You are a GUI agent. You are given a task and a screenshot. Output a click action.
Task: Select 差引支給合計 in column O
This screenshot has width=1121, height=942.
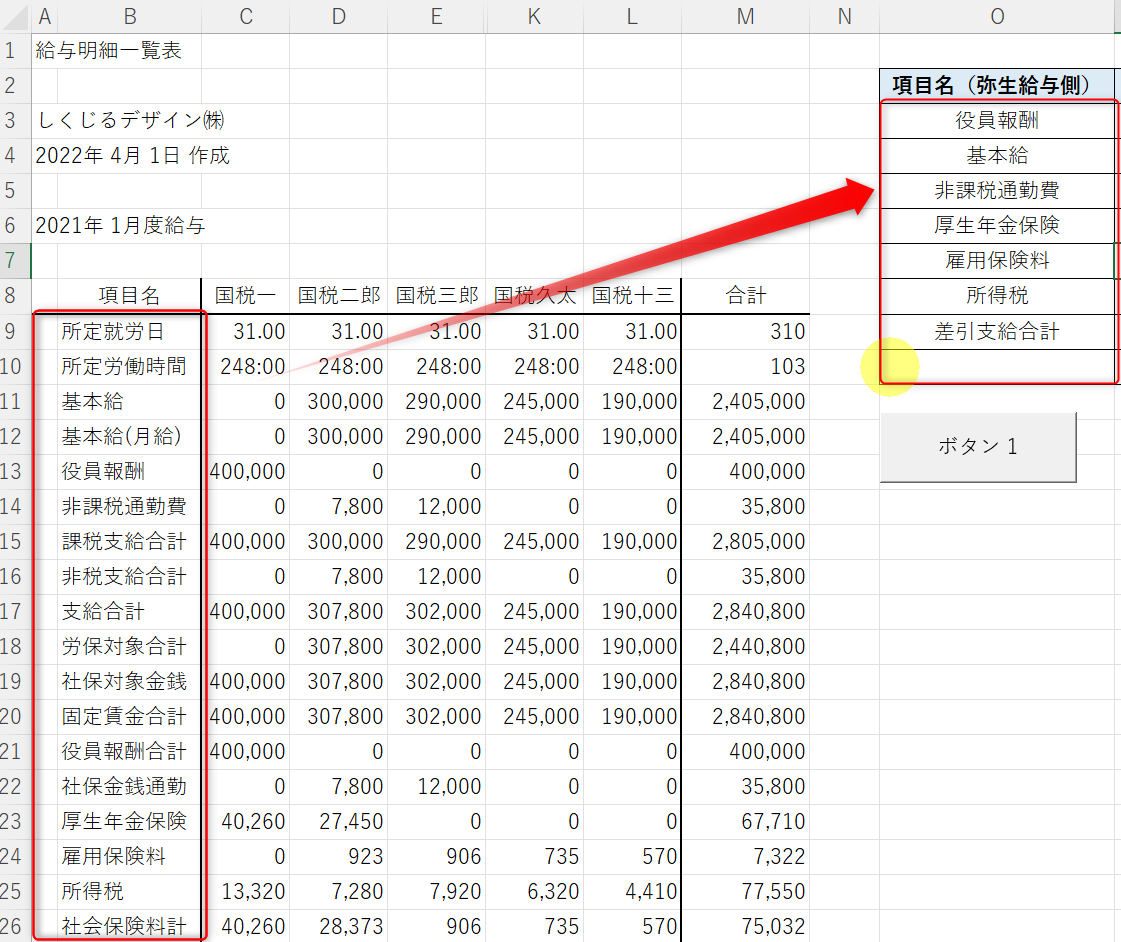pyautogui.click(x=997, y=331)
